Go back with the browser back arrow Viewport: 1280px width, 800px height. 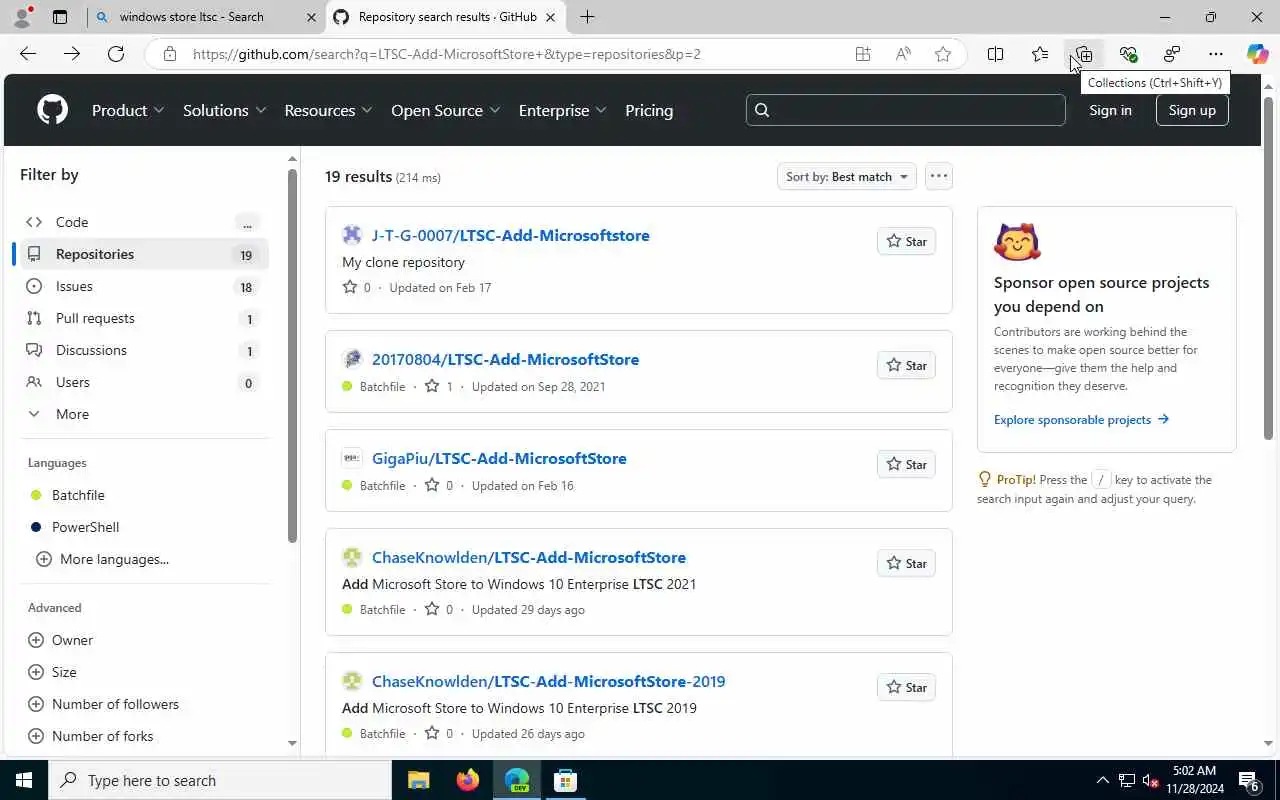tap(28, 54)
